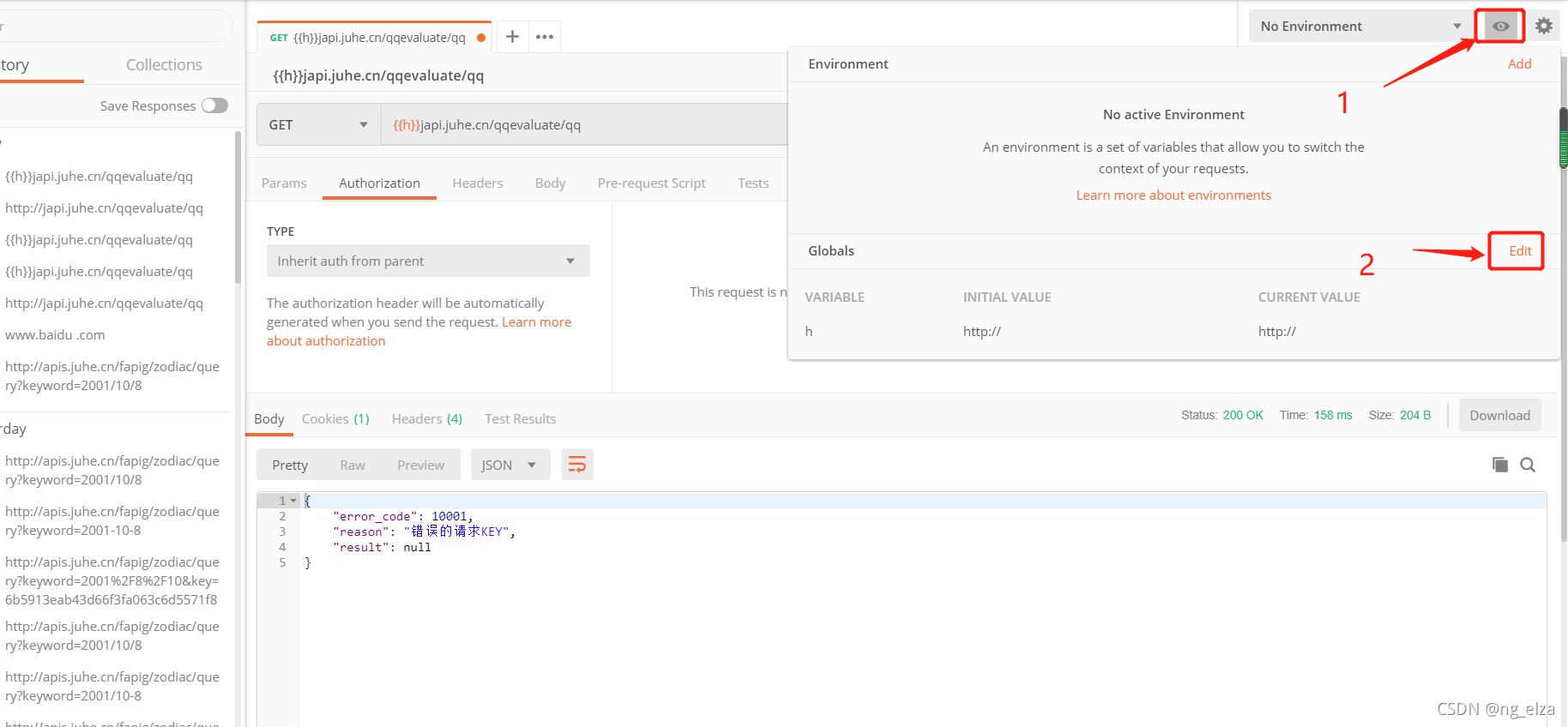Open www.baidu .com history entry
This screenshot has height=727, width=1568.
pyautogui.click(x=55, y=334)
